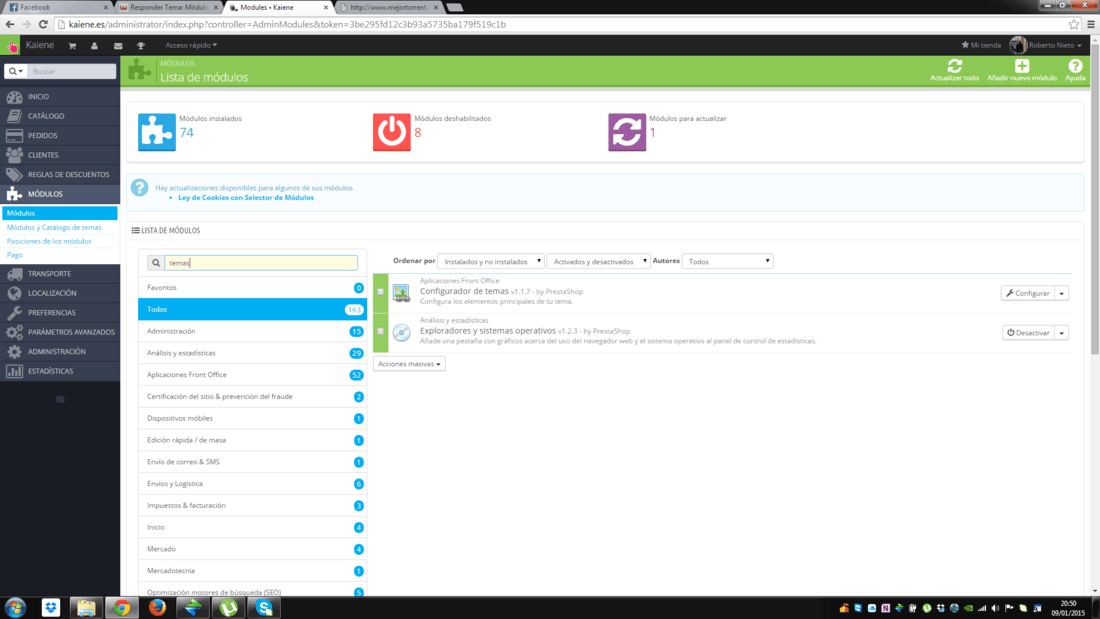
Task: Open the shopping cart icon in top bar
Action: 72,46
